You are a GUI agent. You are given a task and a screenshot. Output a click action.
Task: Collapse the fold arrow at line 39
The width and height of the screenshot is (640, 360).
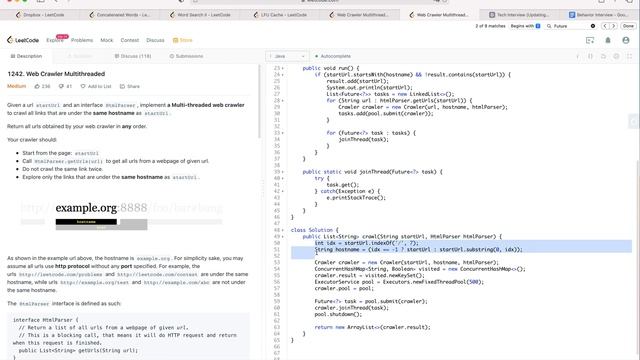pos(282,172)
